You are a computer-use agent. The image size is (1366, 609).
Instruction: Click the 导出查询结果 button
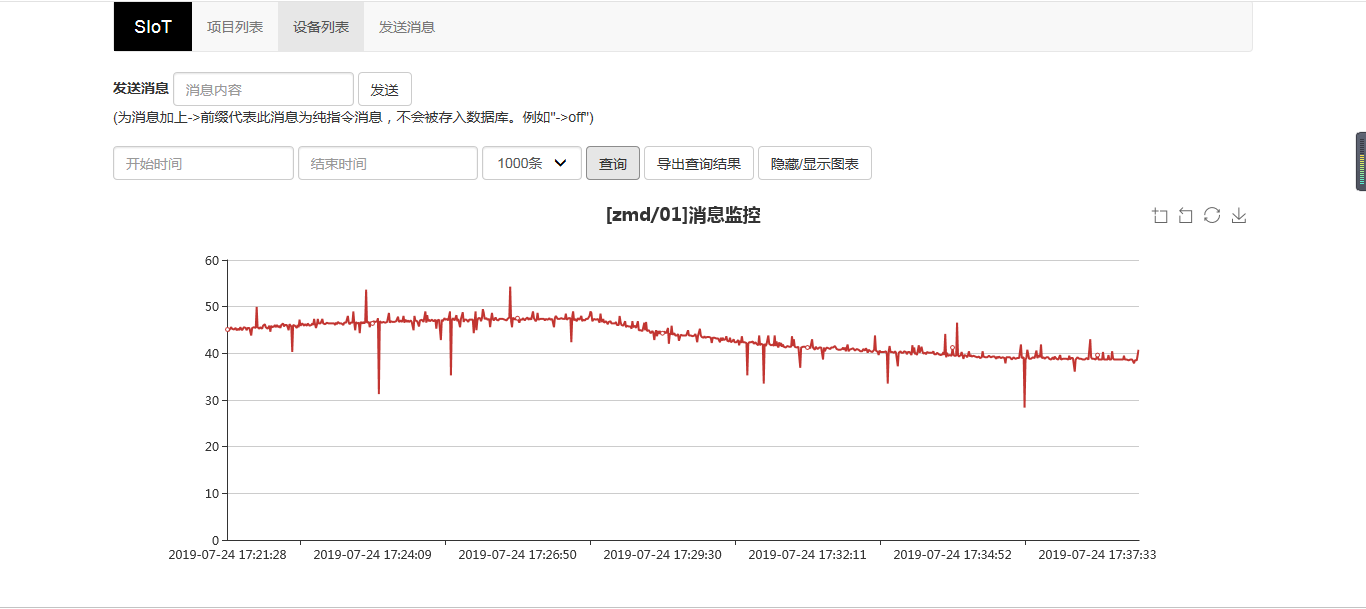[x=699, y=163]
